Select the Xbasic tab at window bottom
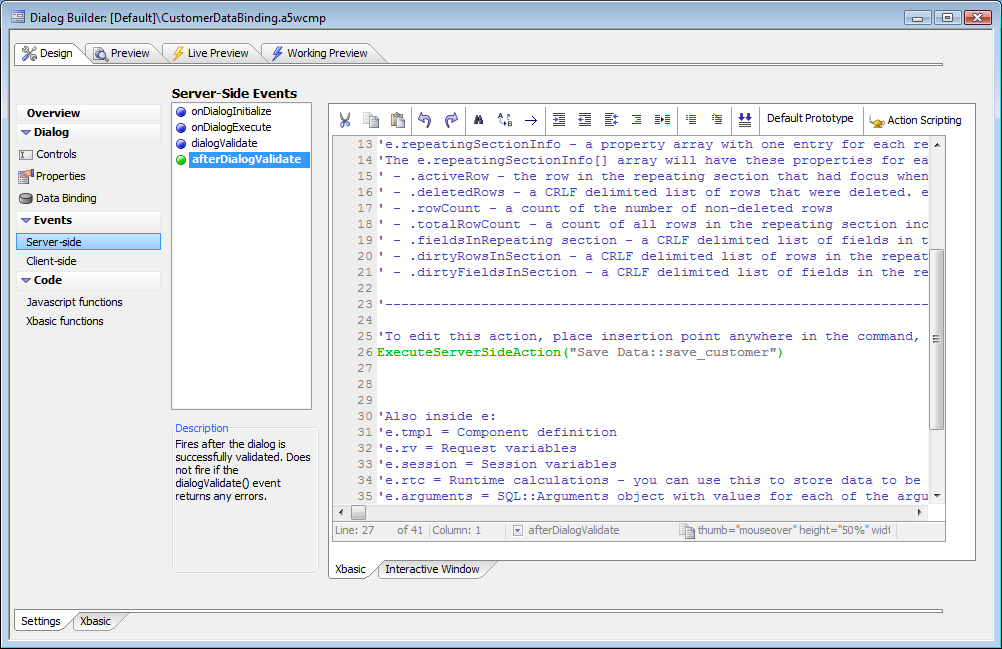1002x649 pixels. coord(95,621)
